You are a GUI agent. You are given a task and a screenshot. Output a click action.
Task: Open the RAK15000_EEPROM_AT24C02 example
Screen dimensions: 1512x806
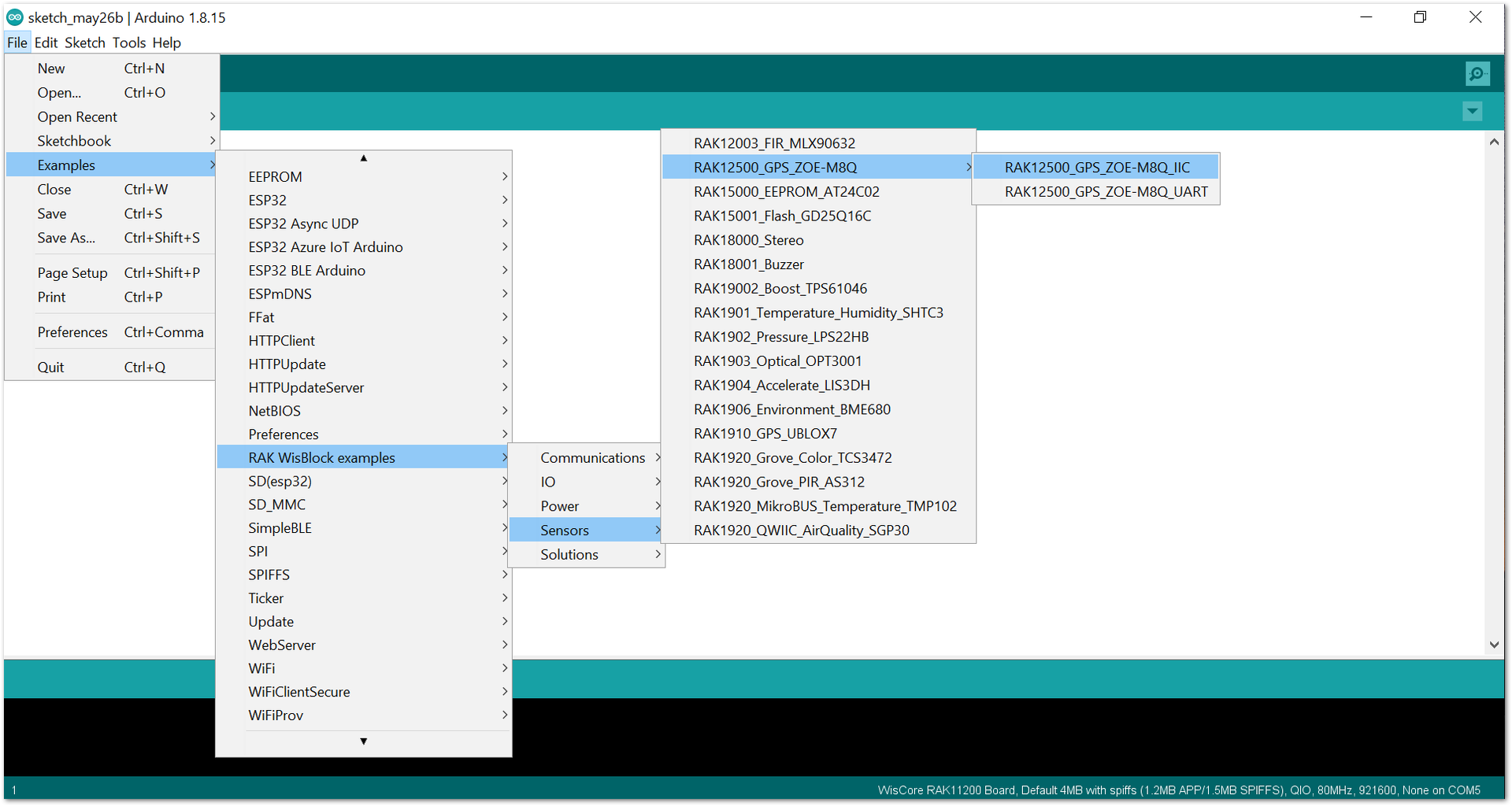click(x=818, y=192)
